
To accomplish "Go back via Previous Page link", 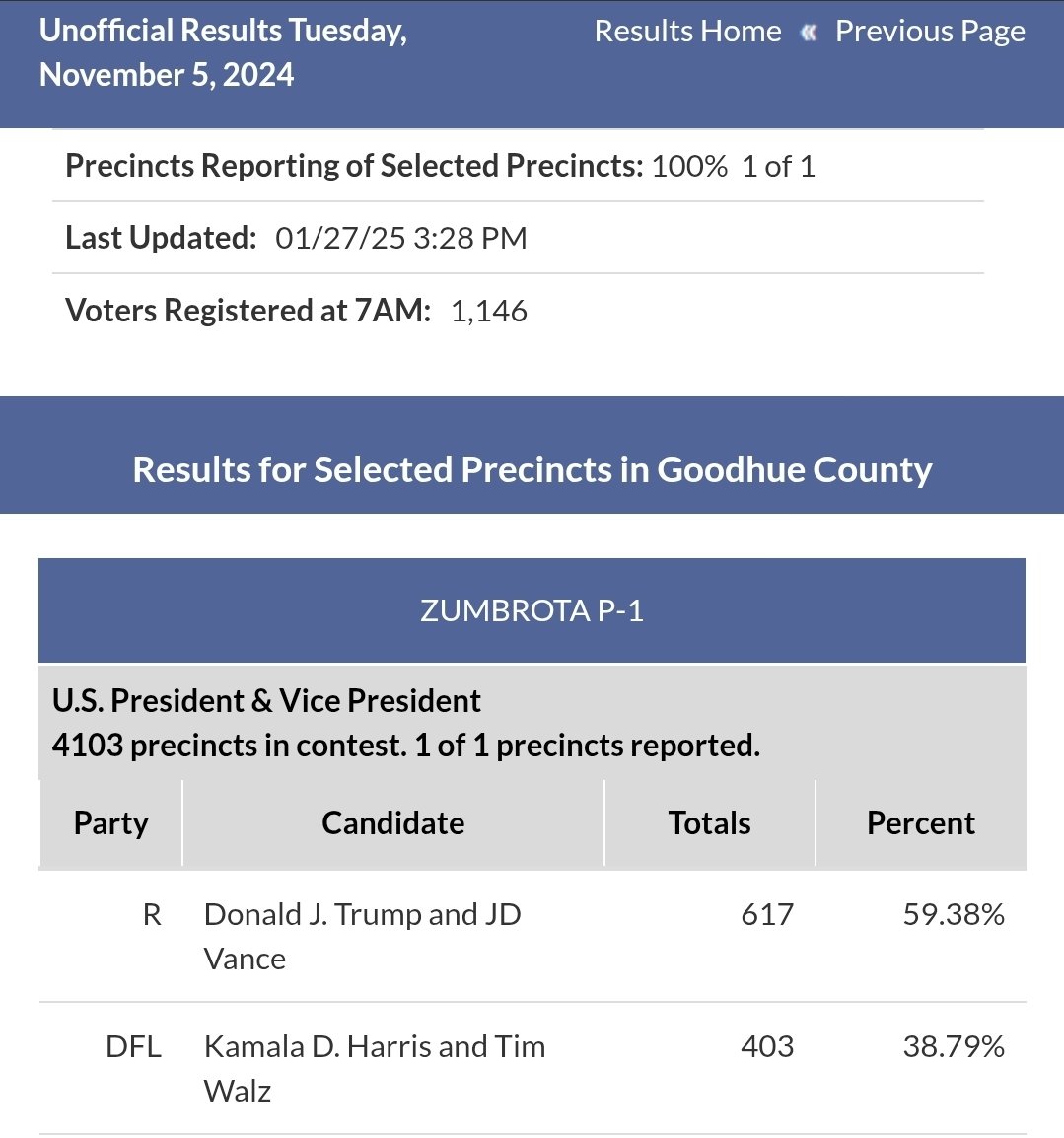I will coord(930,32).
